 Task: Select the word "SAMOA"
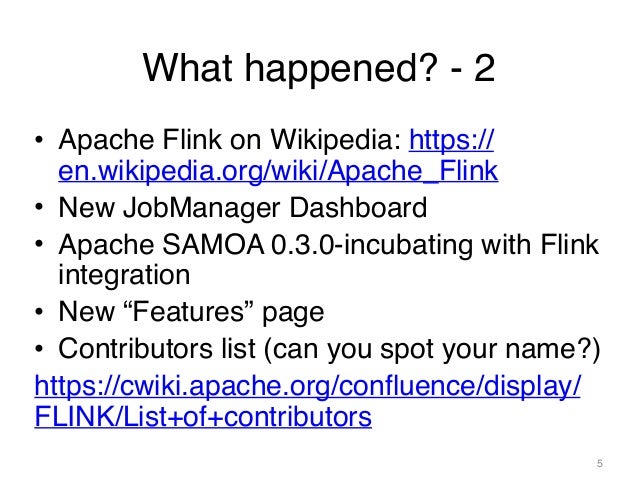tap(213, 245)
